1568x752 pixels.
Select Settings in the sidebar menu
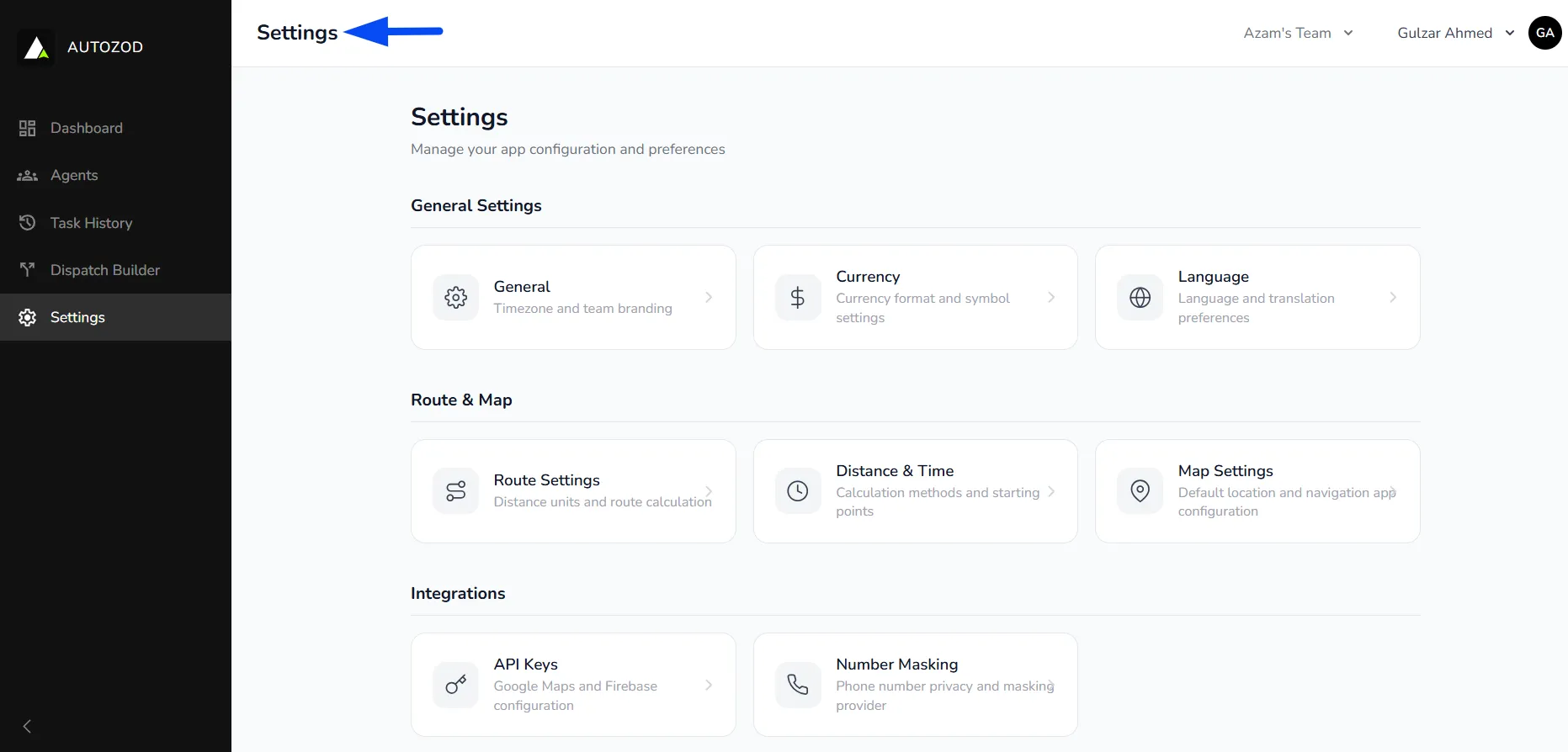tap(115, 317)
